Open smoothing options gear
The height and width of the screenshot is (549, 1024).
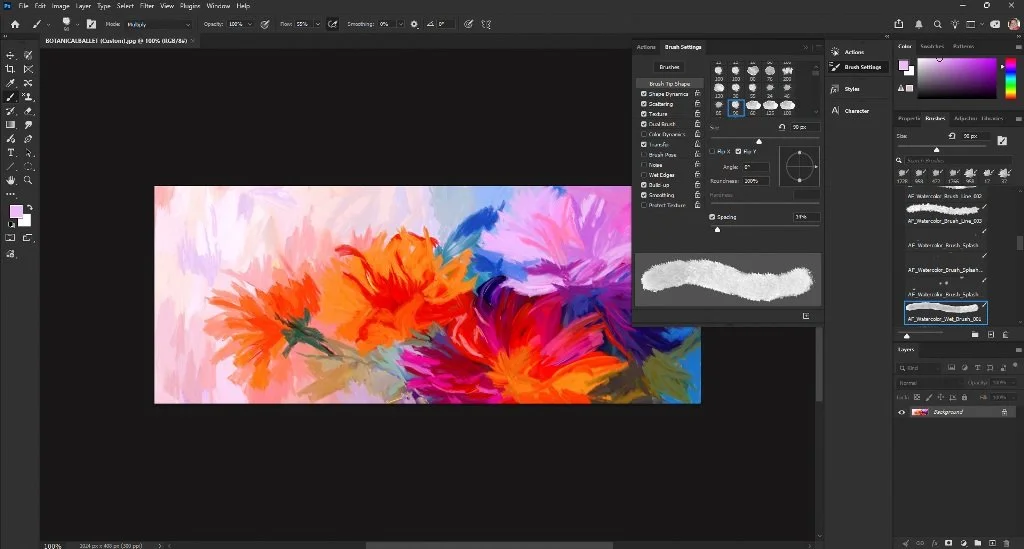414,24
